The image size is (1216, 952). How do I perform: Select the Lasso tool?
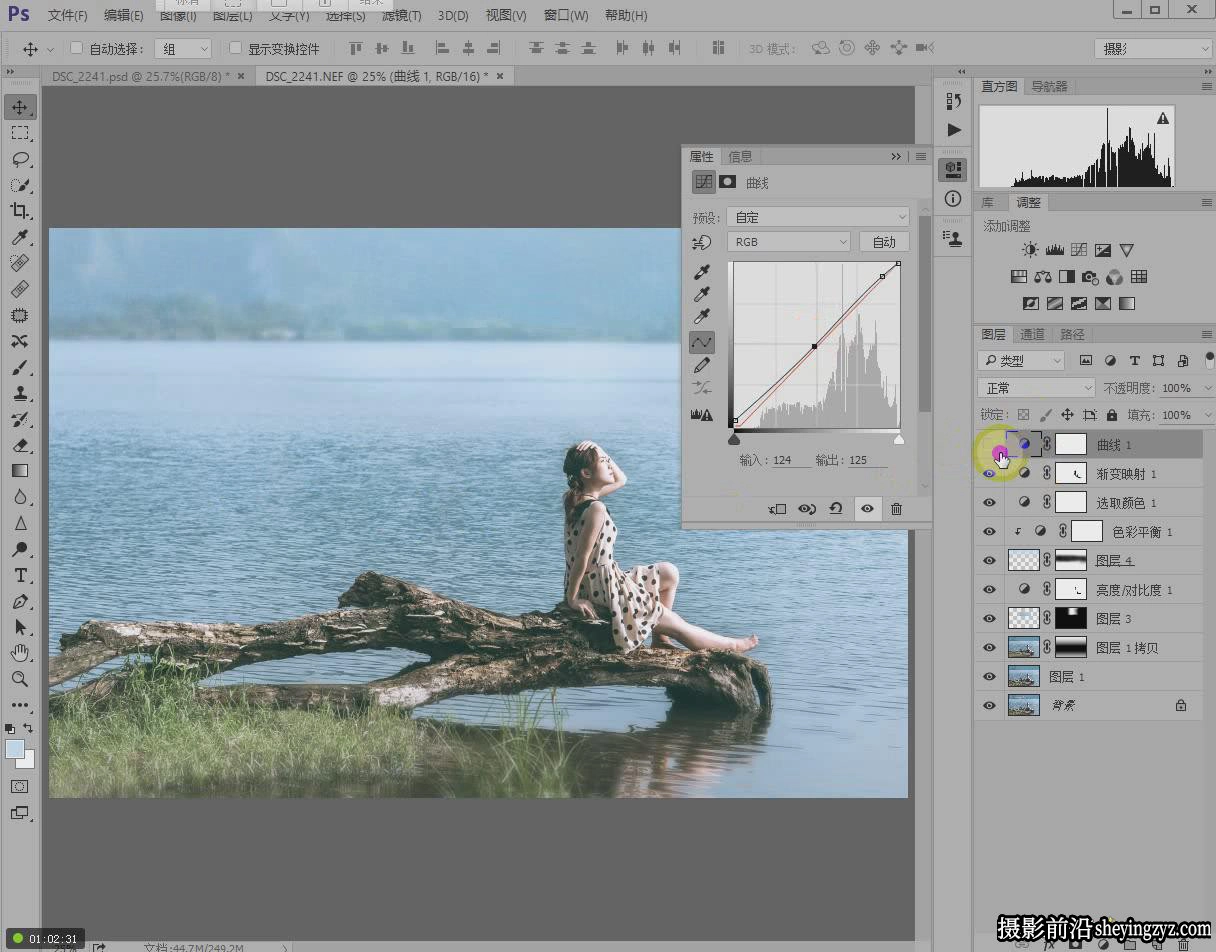coord(20,159)
